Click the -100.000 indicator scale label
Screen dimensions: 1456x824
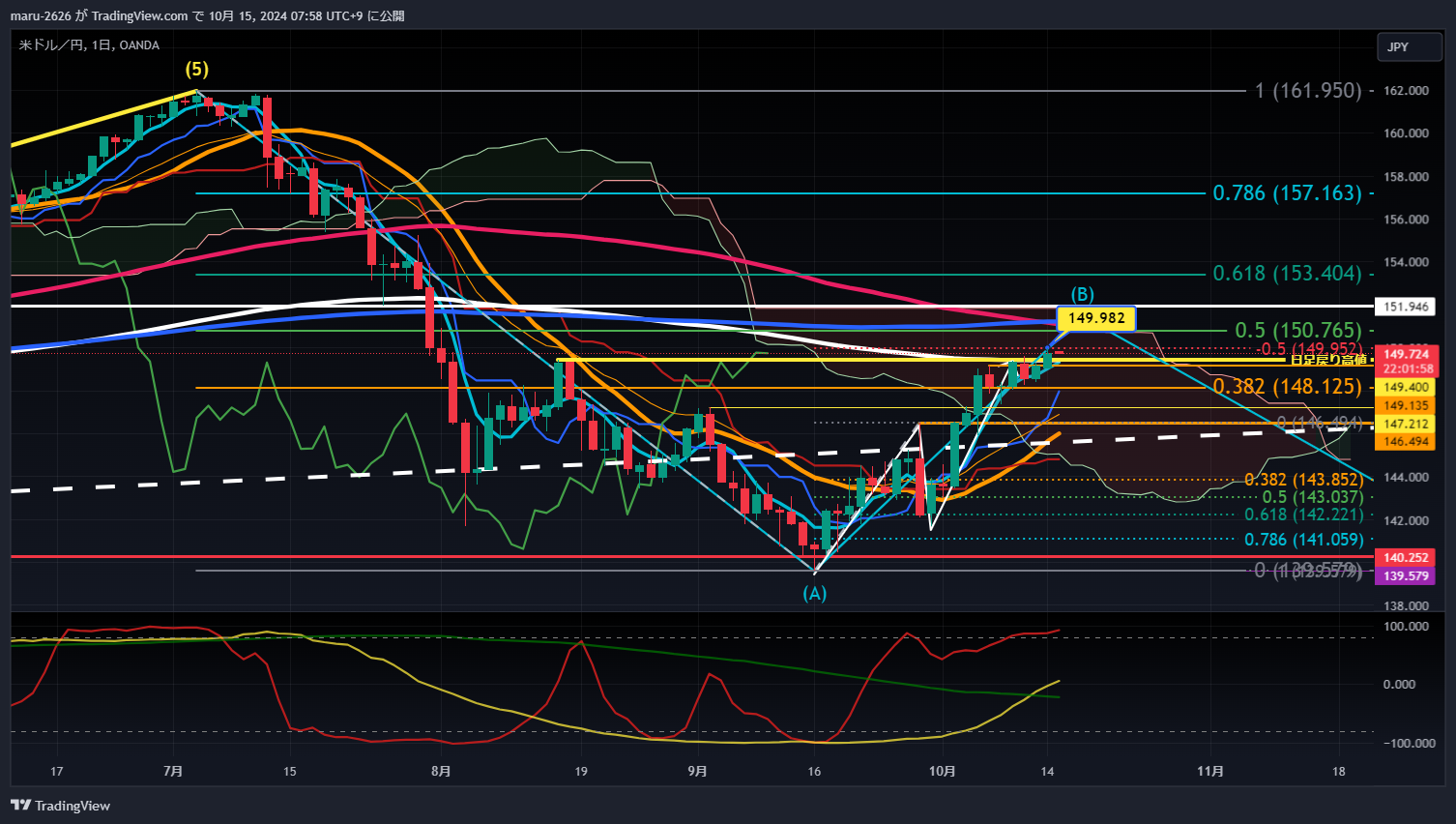(1408, 743)
